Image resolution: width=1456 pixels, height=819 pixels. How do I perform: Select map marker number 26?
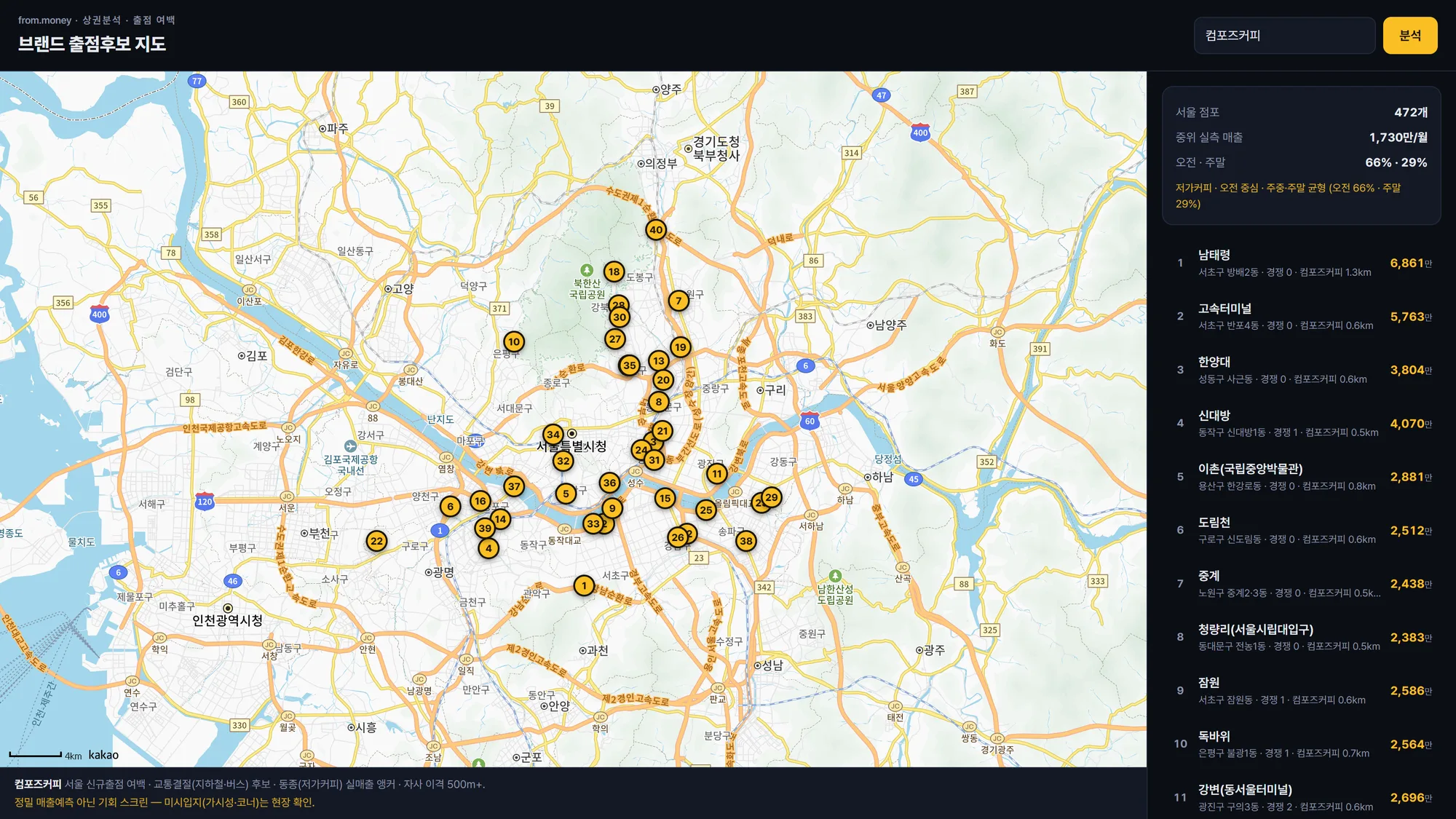[x=678, y=538]
